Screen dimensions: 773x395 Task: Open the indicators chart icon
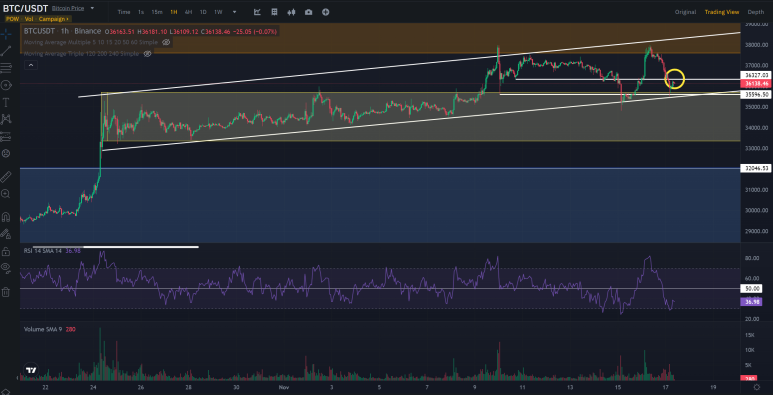pos(257,12)
